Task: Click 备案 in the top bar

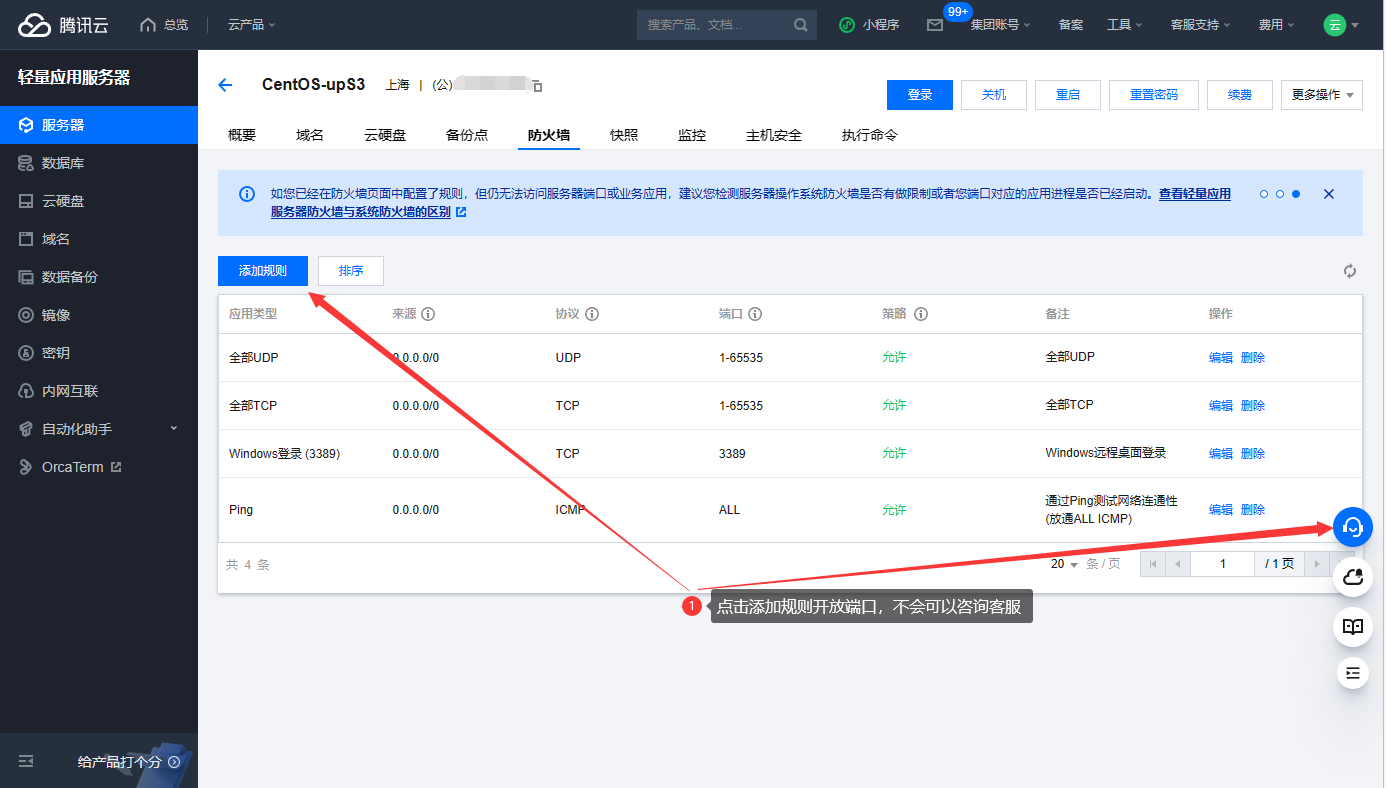Action: (1071, 24)
